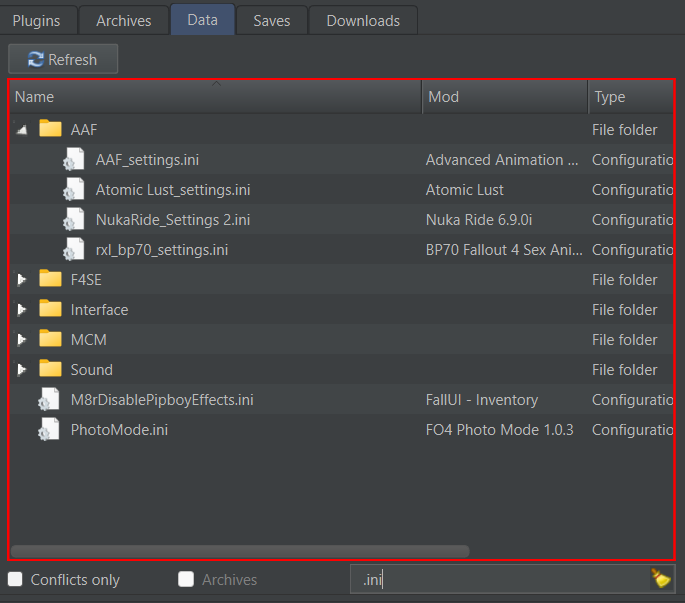
Task: Click the Nuka Ride 6.9.0i mod cell
Action: tap(479, 220)
